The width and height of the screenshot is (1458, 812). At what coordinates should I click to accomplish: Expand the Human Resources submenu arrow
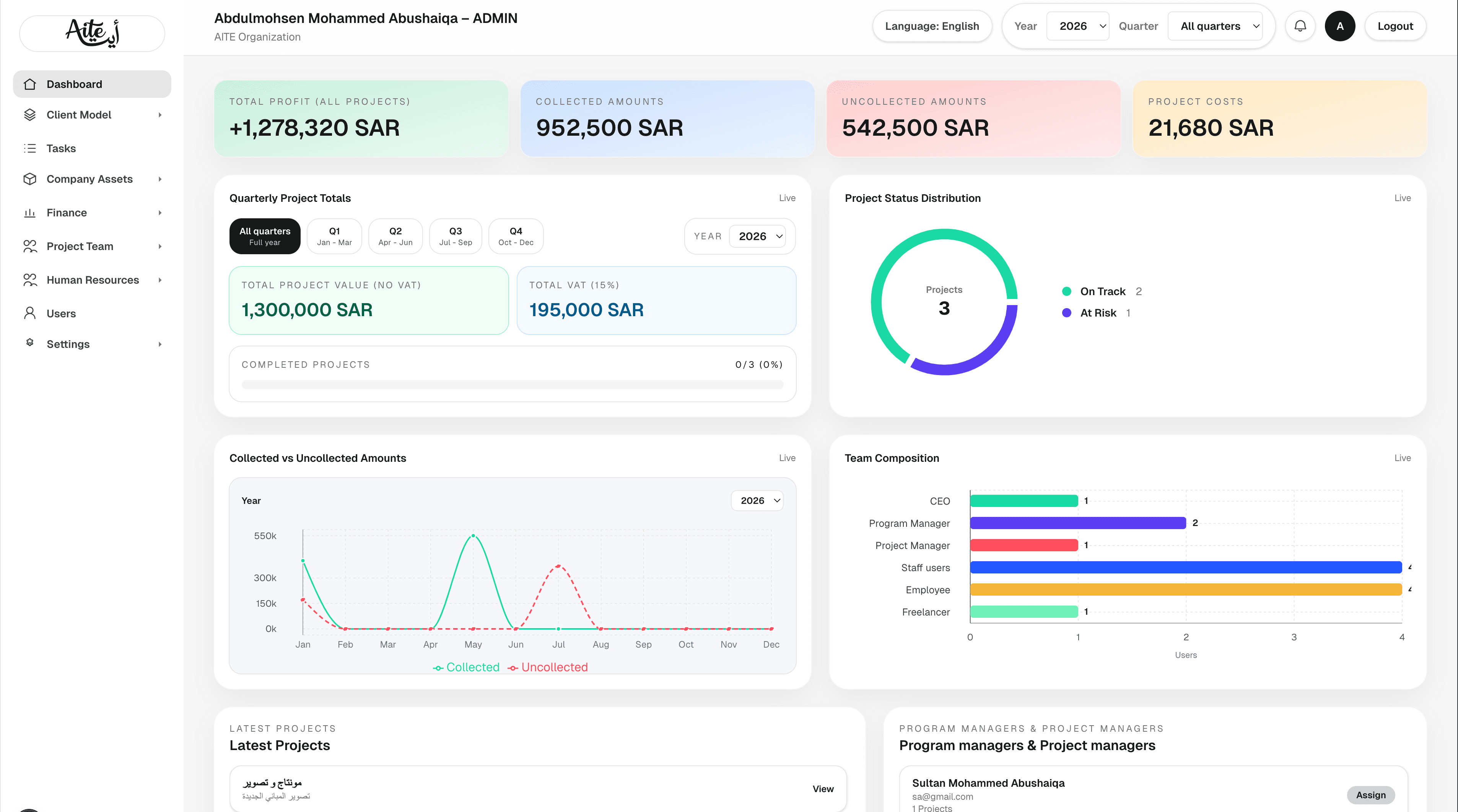pyautogui.click(x=160, y=280)
